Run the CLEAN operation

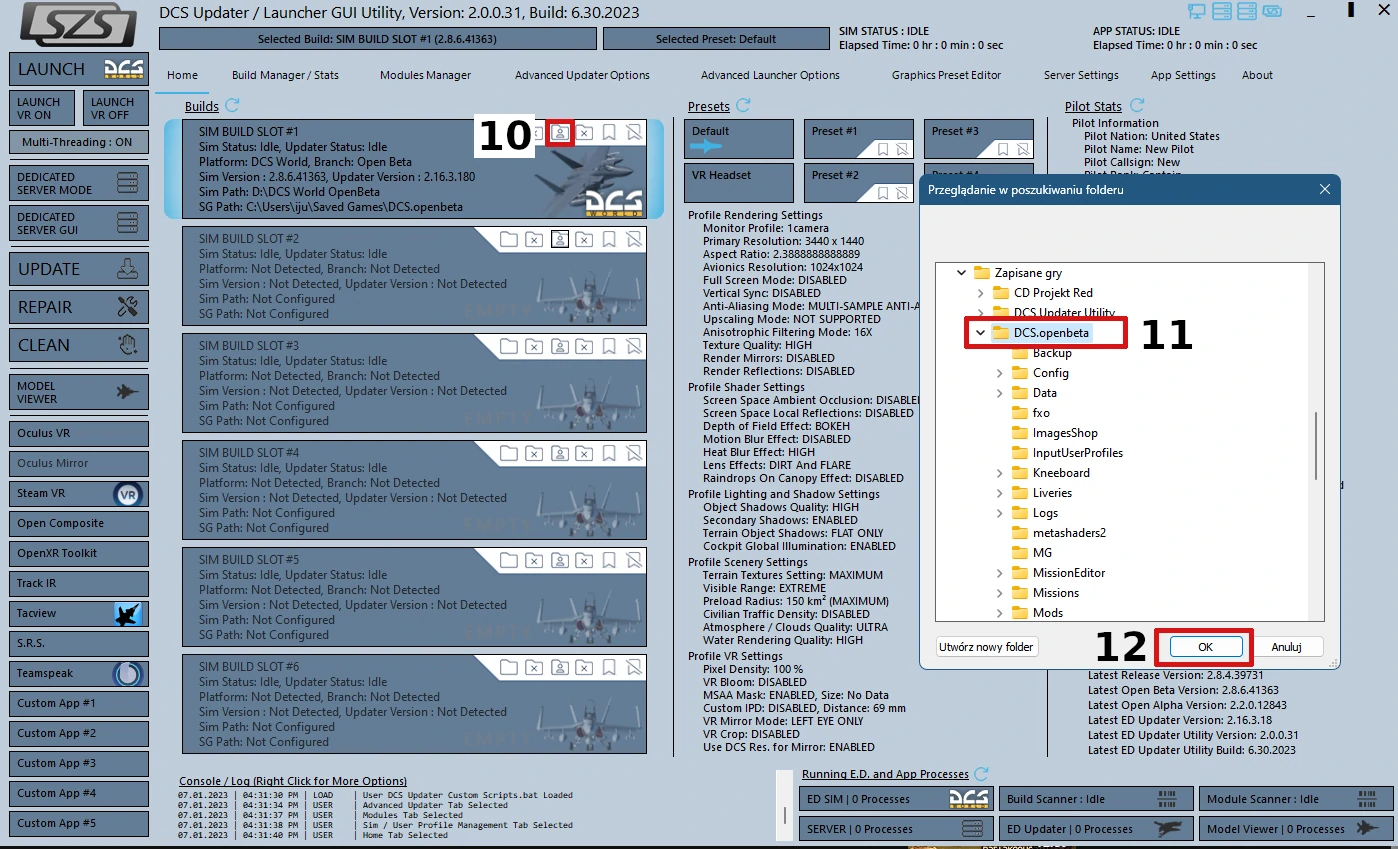click(x=79, y=345)
